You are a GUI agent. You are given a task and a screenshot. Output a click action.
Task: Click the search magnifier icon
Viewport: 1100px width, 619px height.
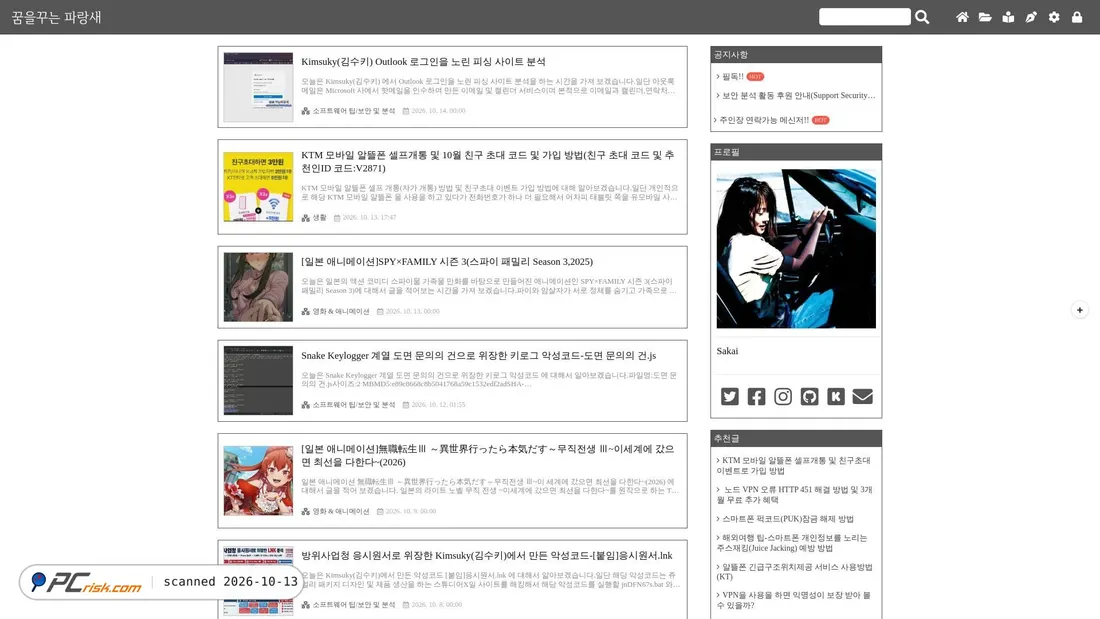coord(922,17)
